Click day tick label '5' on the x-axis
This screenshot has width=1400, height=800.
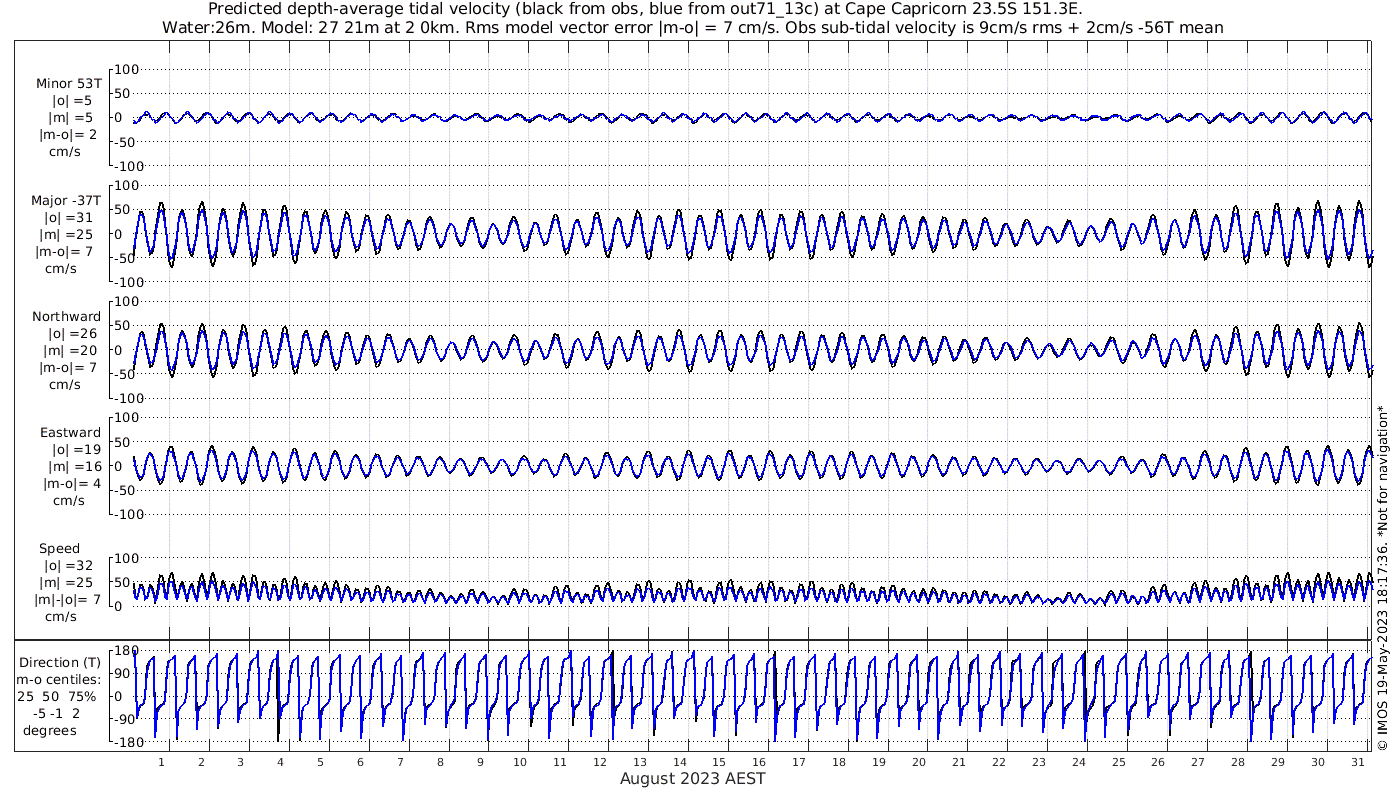point(320,762)
